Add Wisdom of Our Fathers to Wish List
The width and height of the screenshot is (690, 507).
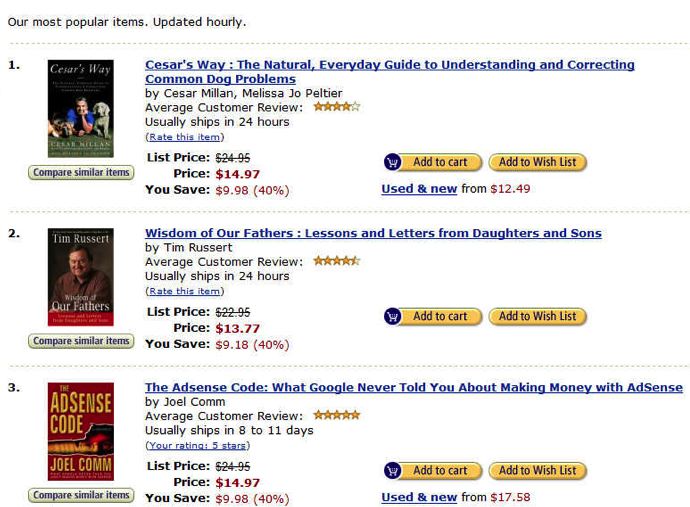tap(537, 316)
